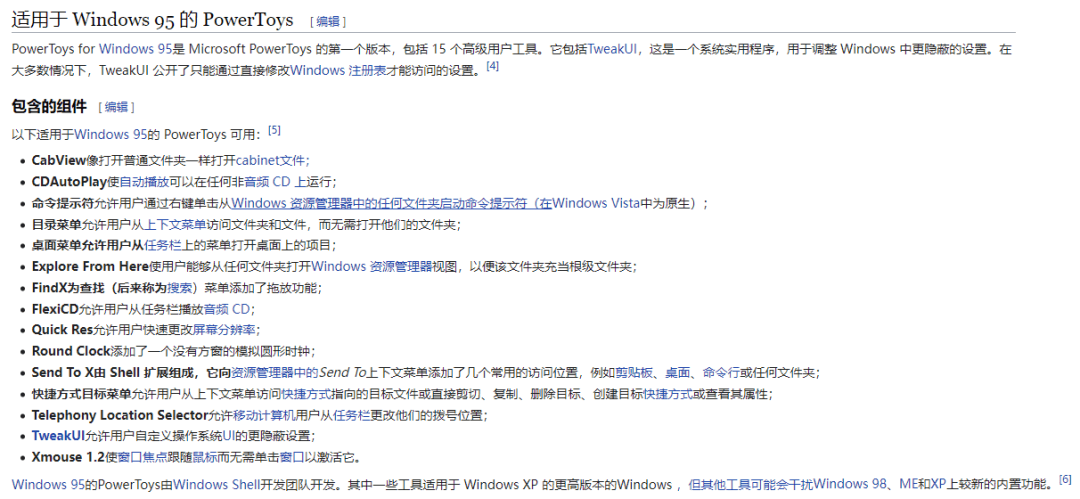Open the underlined Windows 资源管理器中的任何文件夹 link
The width and height of the screenshot is (1080, 499).
click(x=391, y=203)
